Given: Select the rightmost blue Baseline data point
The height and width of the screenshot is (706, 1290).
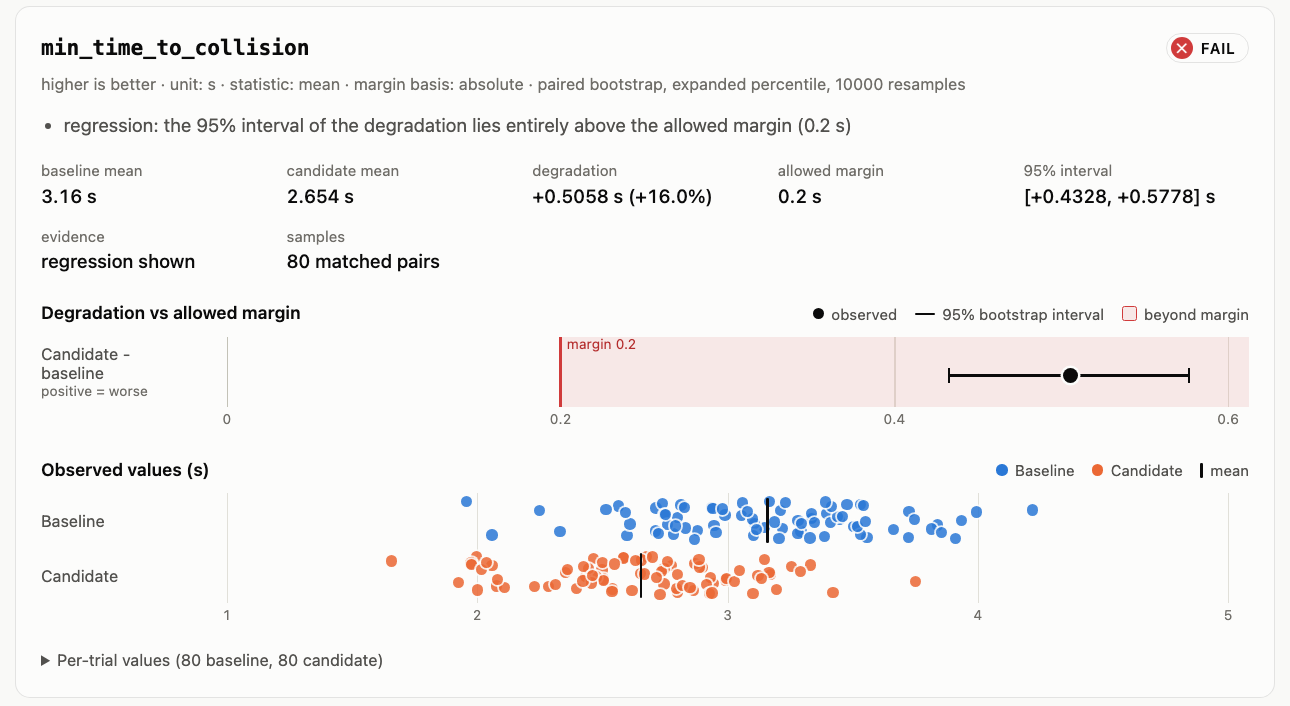Looking at the screenshot, I should [1033, 510].
